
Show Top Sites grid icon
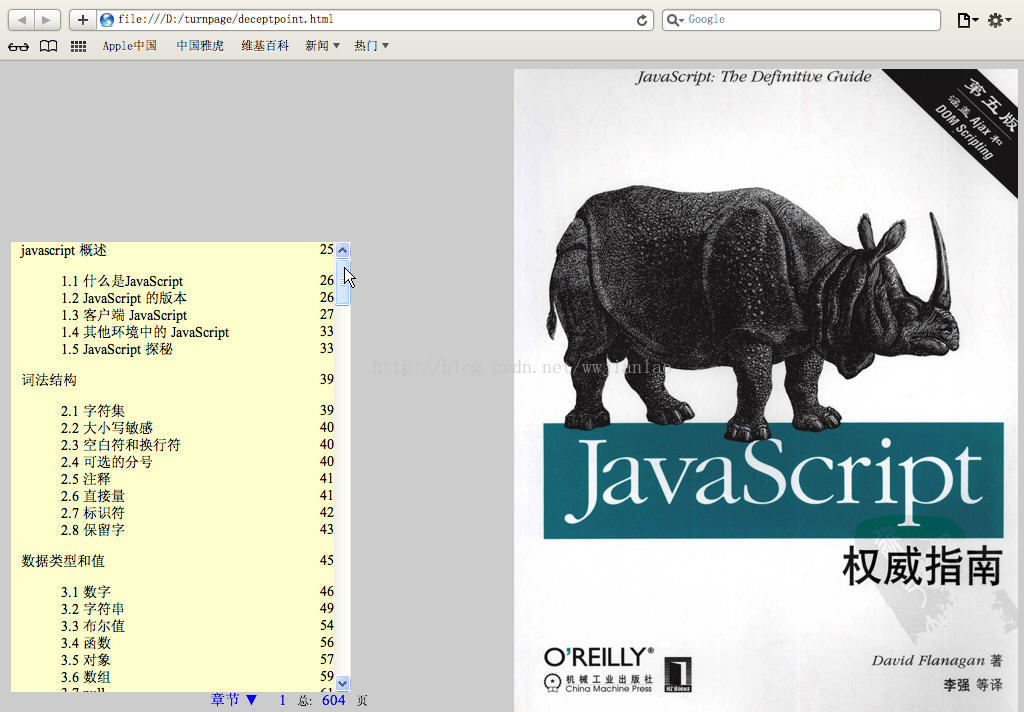pyautogui.click(x=78, y=46)
